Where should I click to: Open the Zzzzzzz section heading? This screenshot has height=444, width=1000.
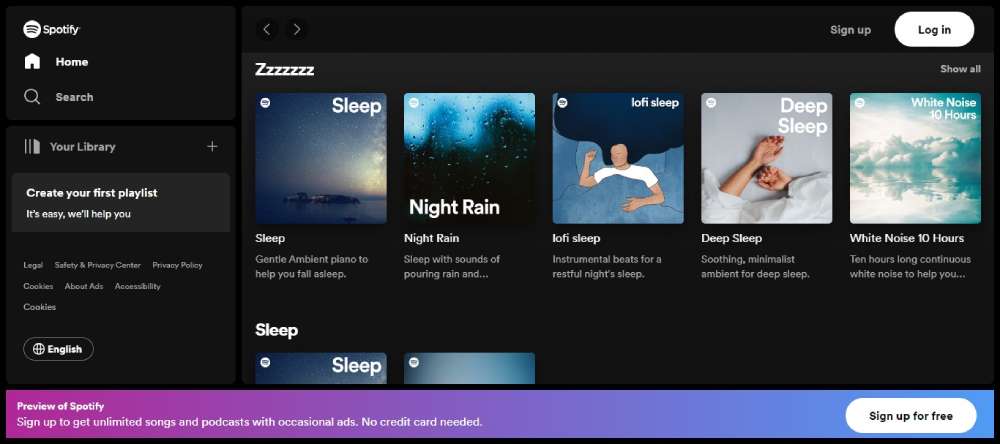click(x=285, y=69)
